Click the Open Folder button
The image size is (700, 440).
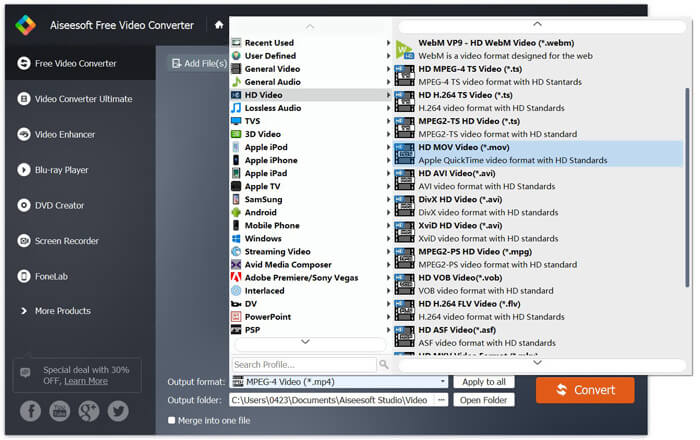(x=484, y=400)
